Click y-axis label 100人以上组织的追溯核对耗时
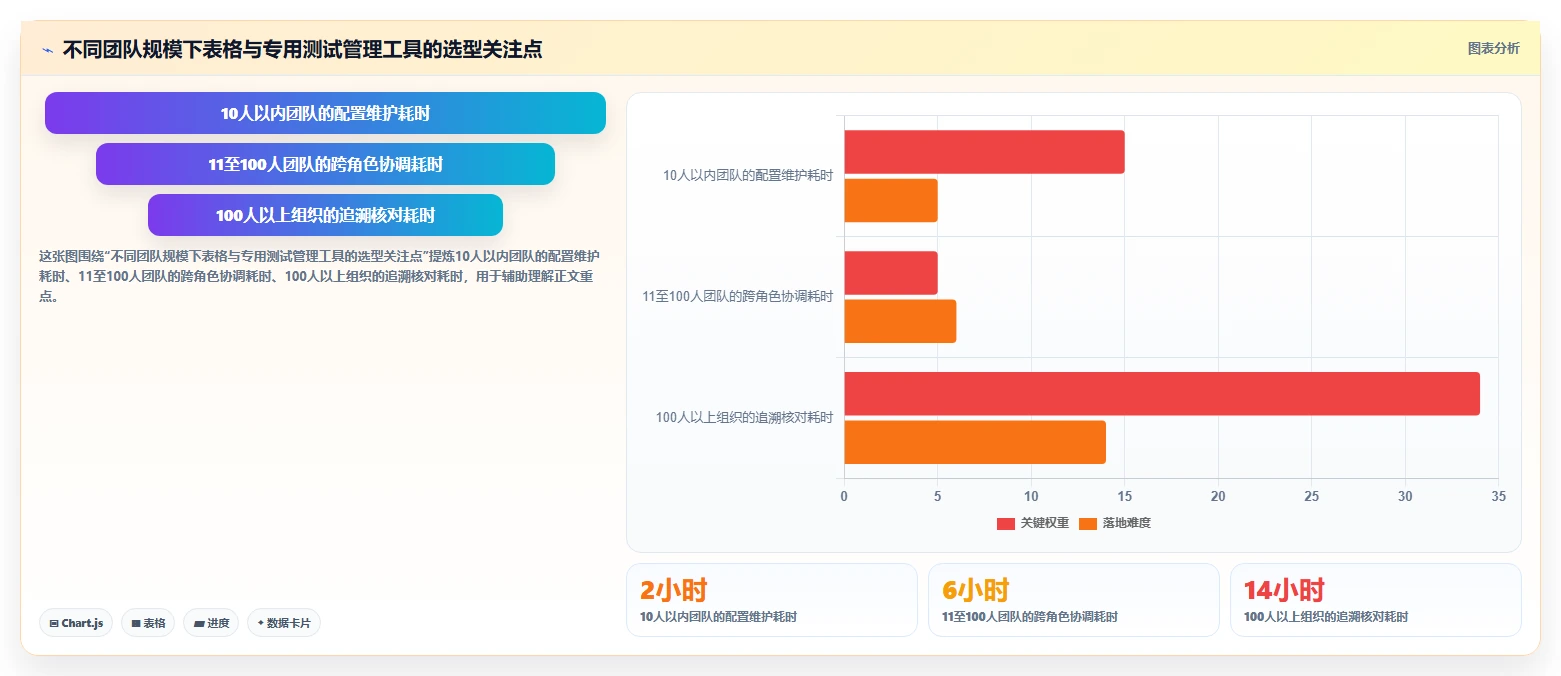The image size is (1561, 676). coord(744,418)
